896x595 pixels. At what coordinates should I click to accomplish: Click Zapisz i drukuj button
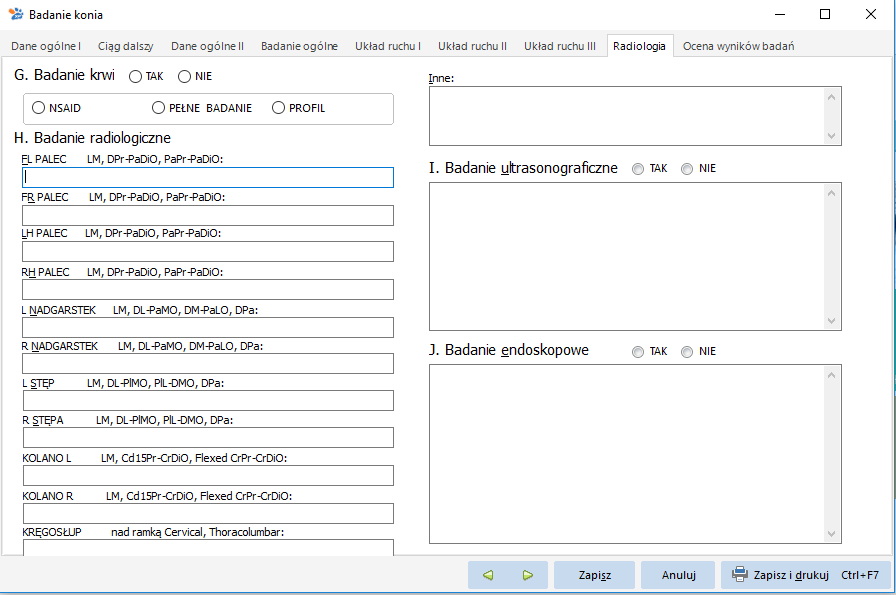[x=806, y=575]
